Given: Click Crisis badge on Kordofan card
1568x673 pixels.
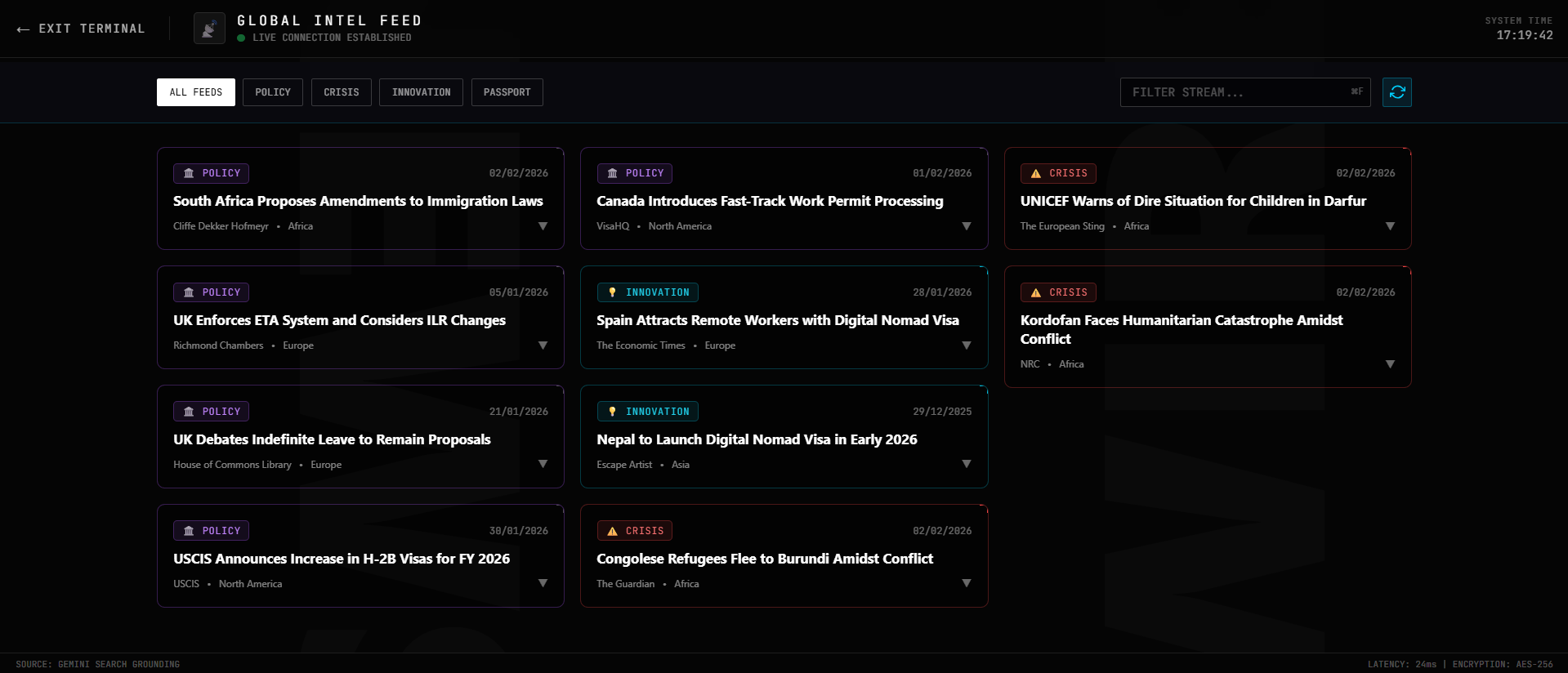Looking at the screenshot, I should click(x=1058, y=292).
